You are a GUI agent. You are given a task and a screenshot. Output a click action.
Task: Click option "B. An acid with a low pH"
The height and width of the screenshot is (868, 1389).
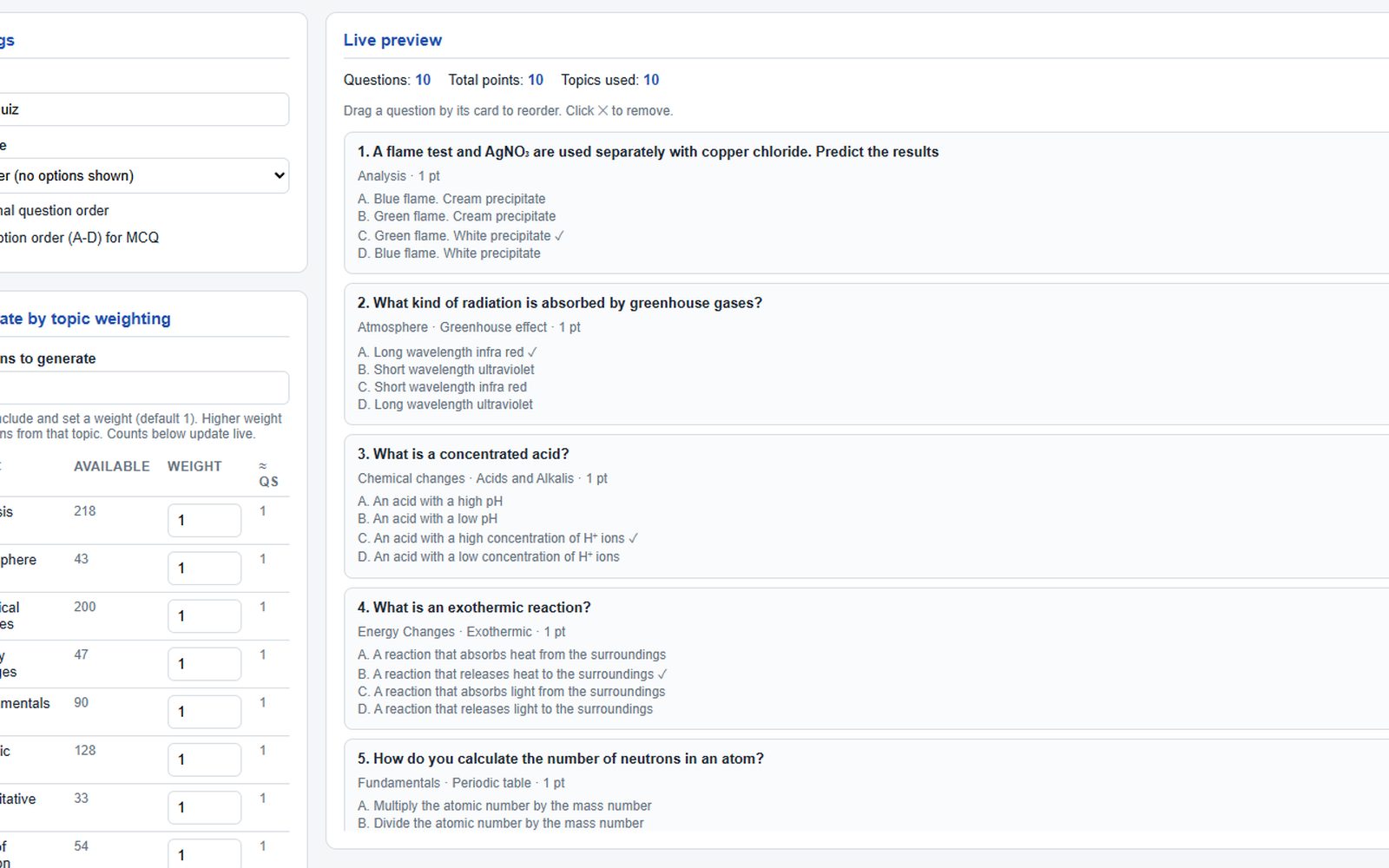pyautogui.click(x=427, y=518)
